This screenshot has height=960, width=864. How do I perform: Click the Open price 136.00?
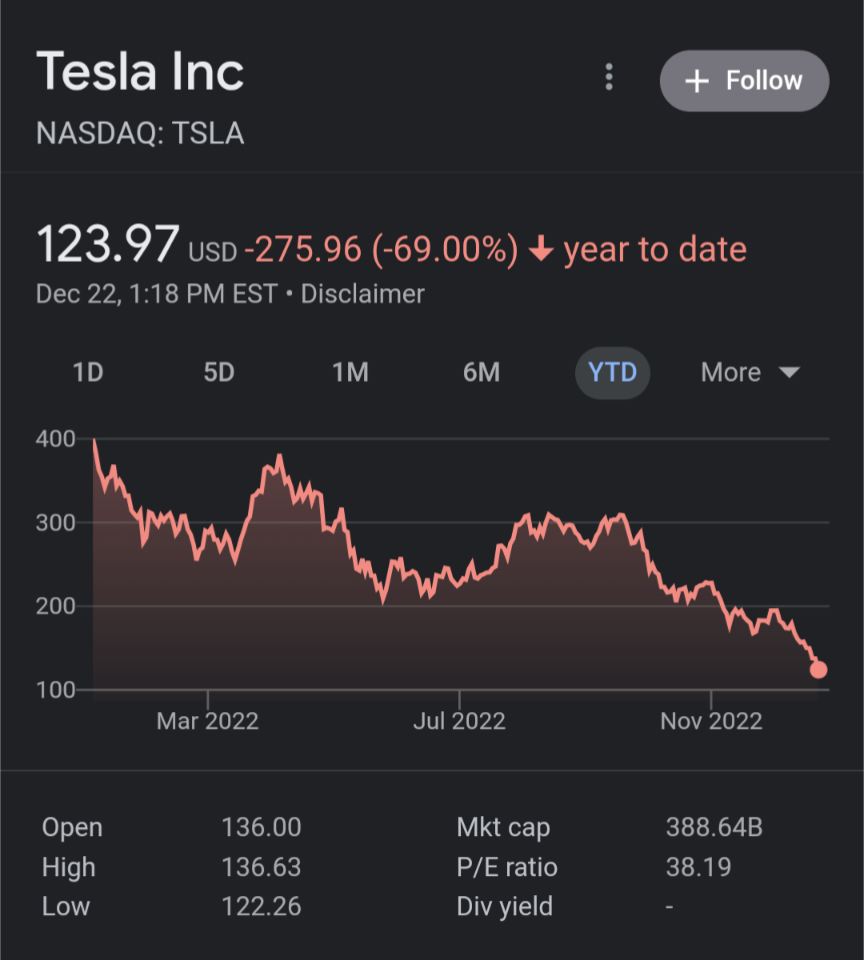[x=261, y=828]
